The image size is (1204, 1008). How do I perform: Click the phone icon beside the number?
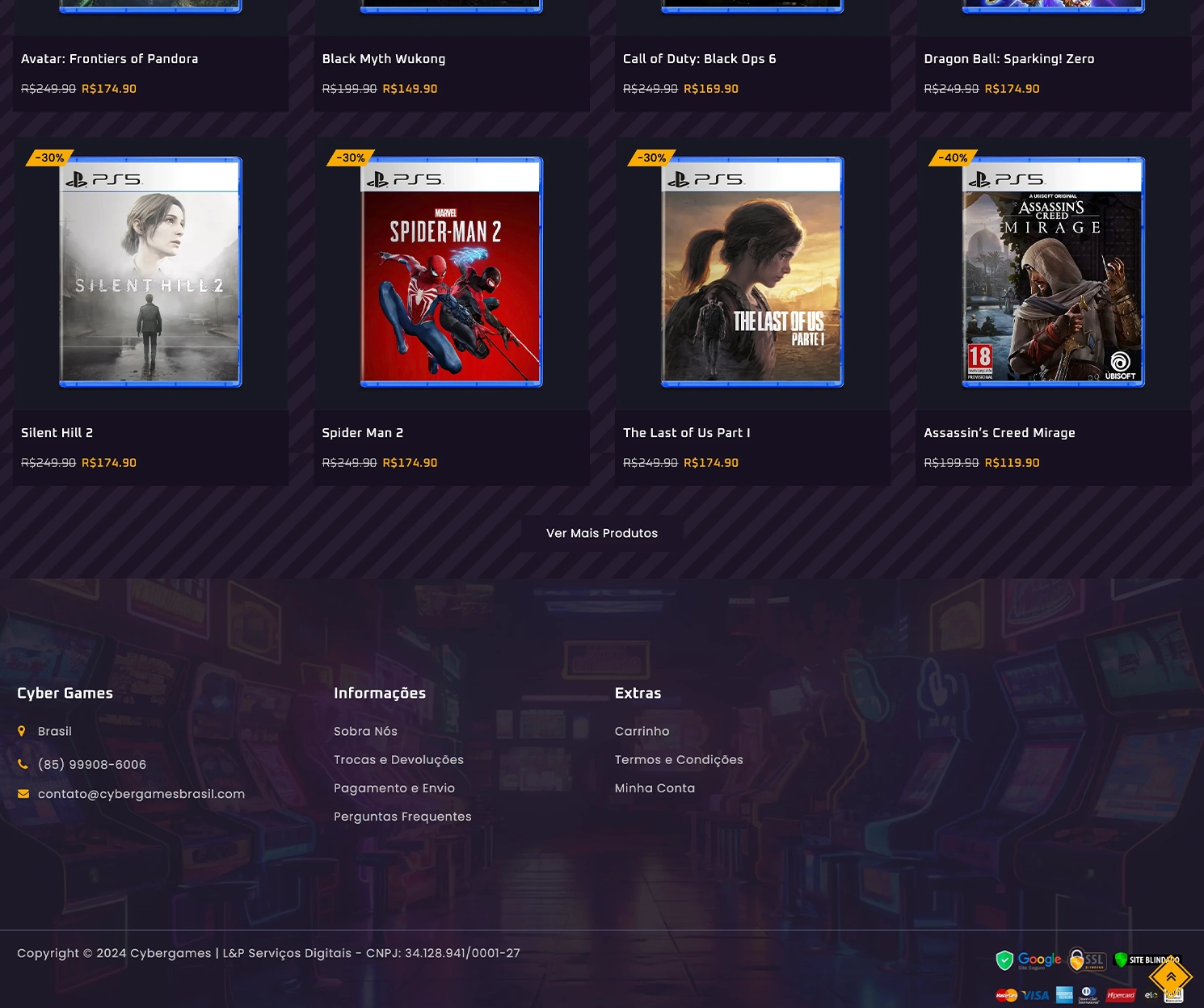[23, 764]
